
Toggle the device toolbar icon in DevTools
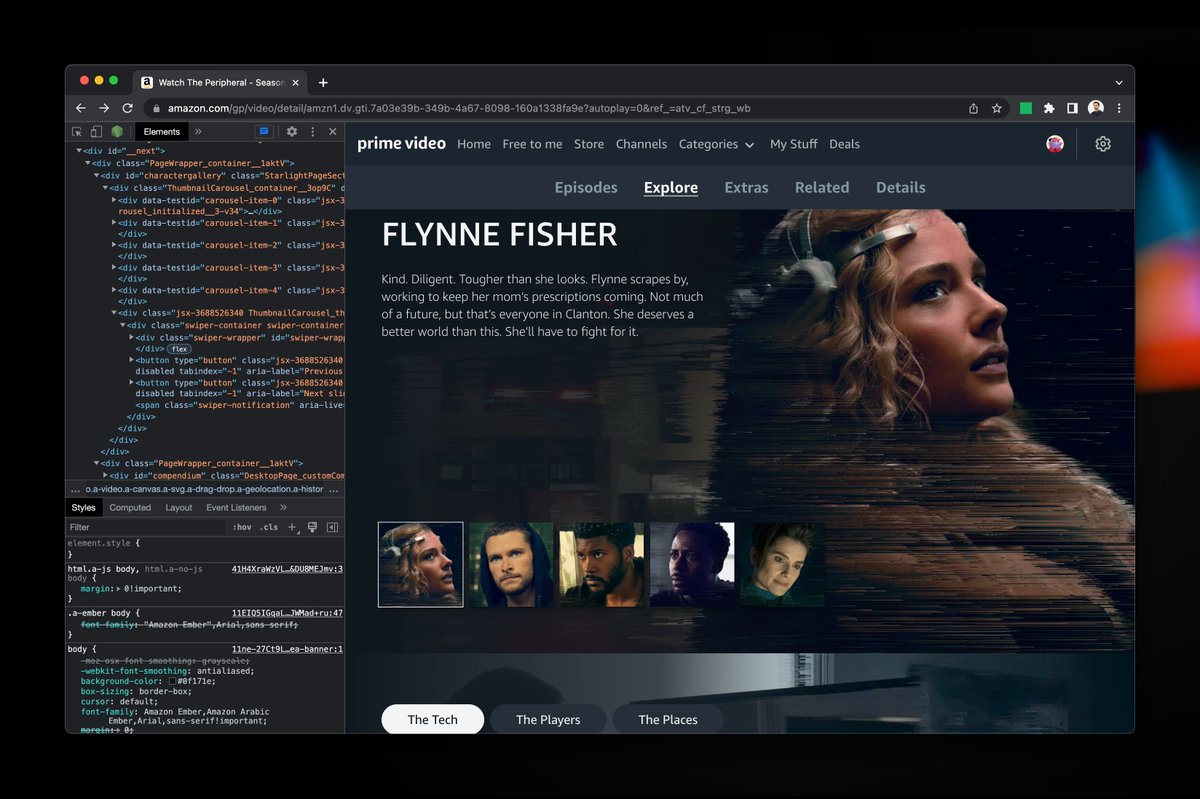click(x=96, y=131)
